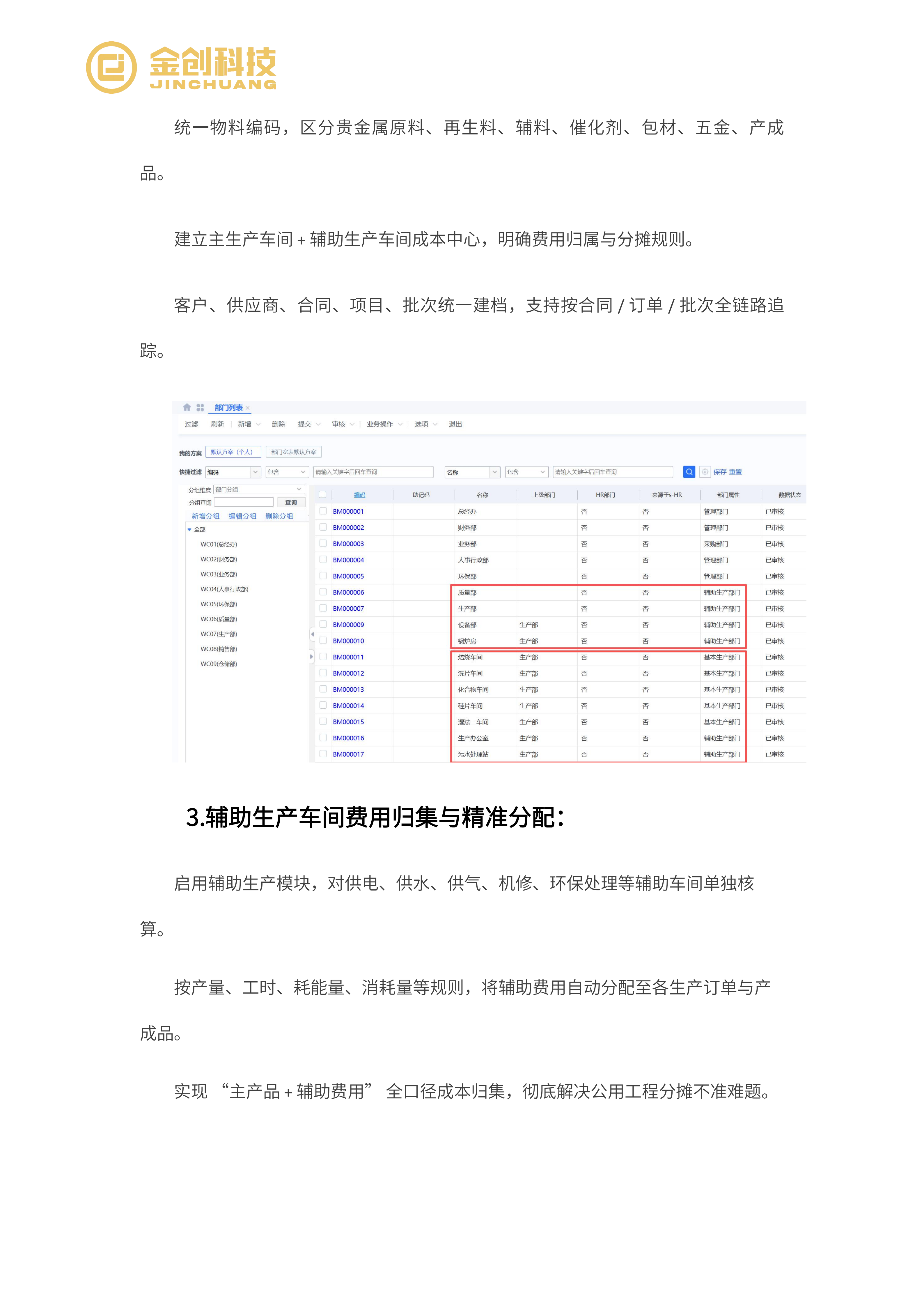The height and width of the screenshot is (1307, 924).
Task: Open department code BM000006
Action: pyautogui.click(x=348, y=593)
